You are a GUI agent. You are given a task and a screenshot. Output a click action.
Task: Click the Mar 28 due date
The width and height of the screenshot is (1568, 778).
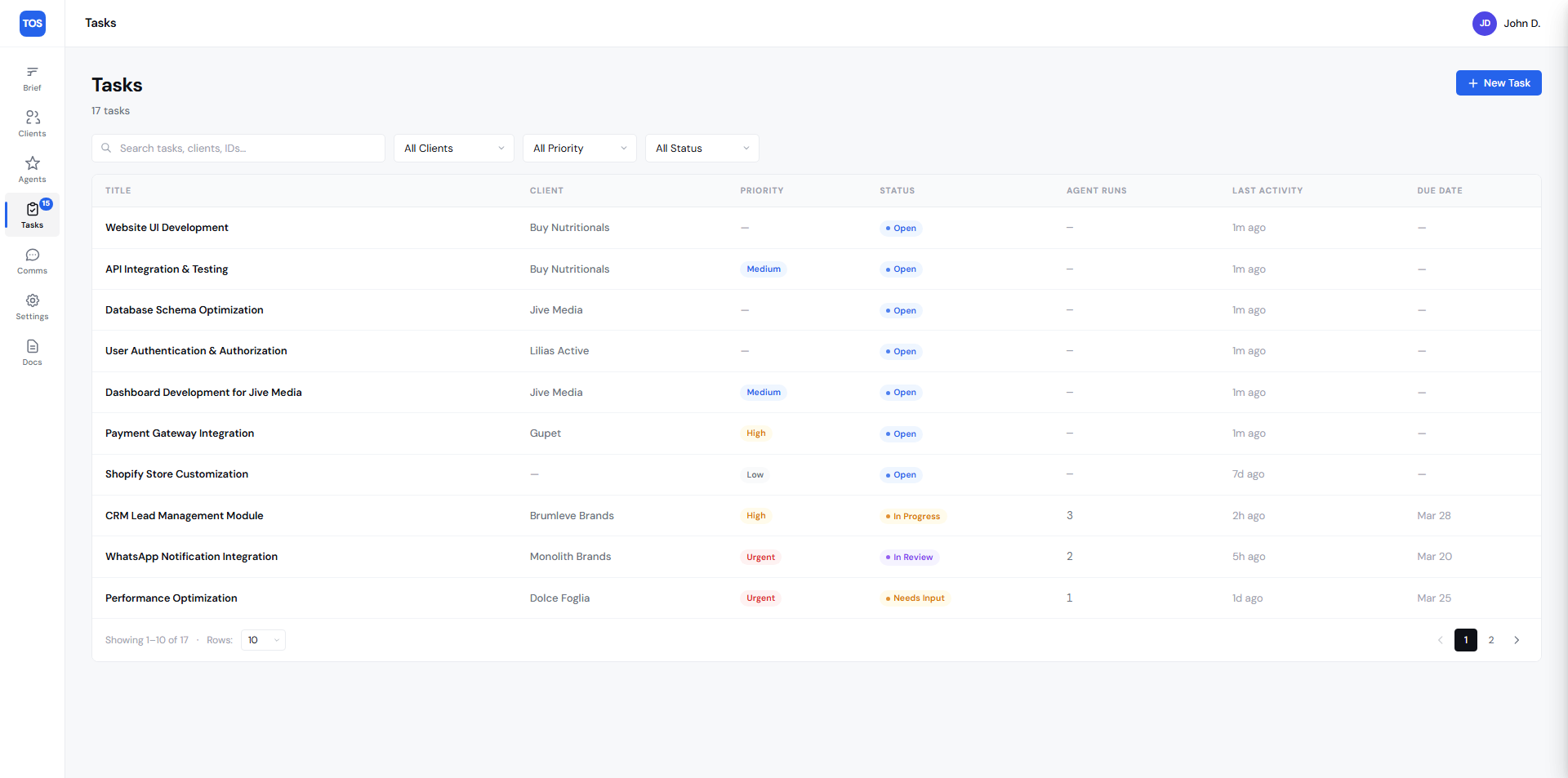pos(1434,516)
